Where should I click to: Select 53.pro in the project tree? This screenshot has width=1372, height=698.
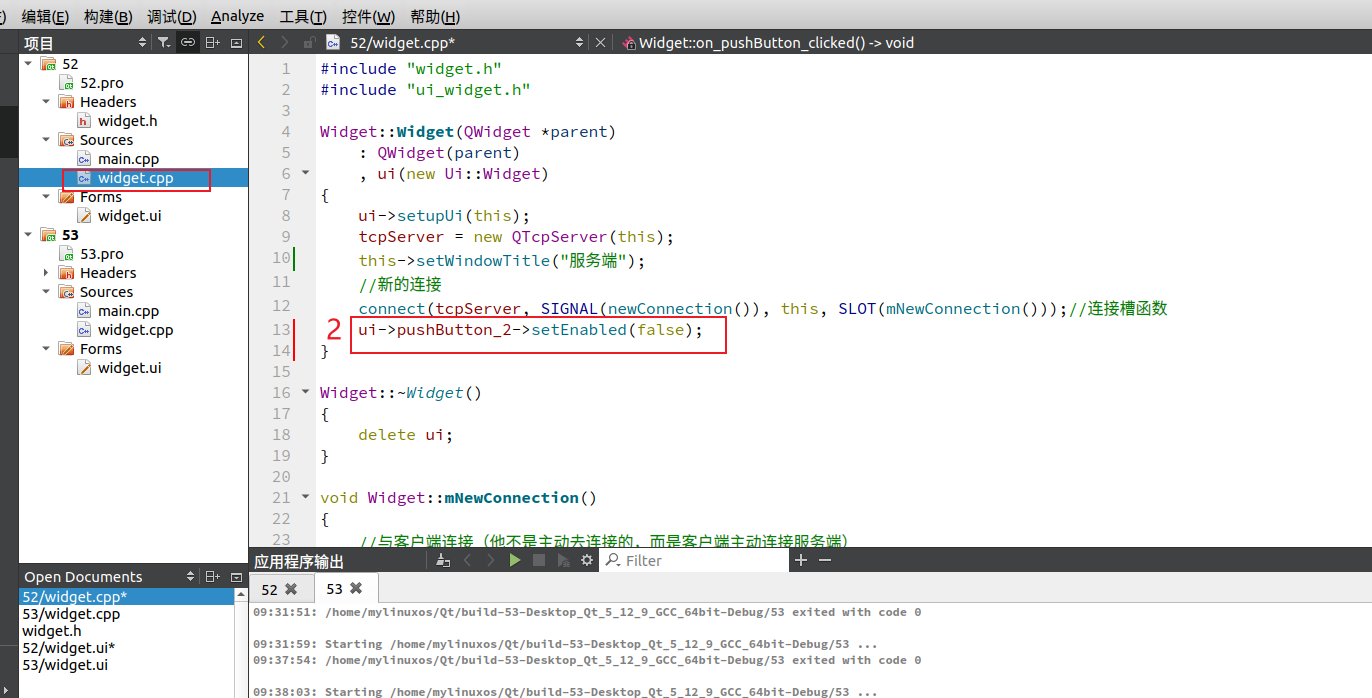click(101, 254)
